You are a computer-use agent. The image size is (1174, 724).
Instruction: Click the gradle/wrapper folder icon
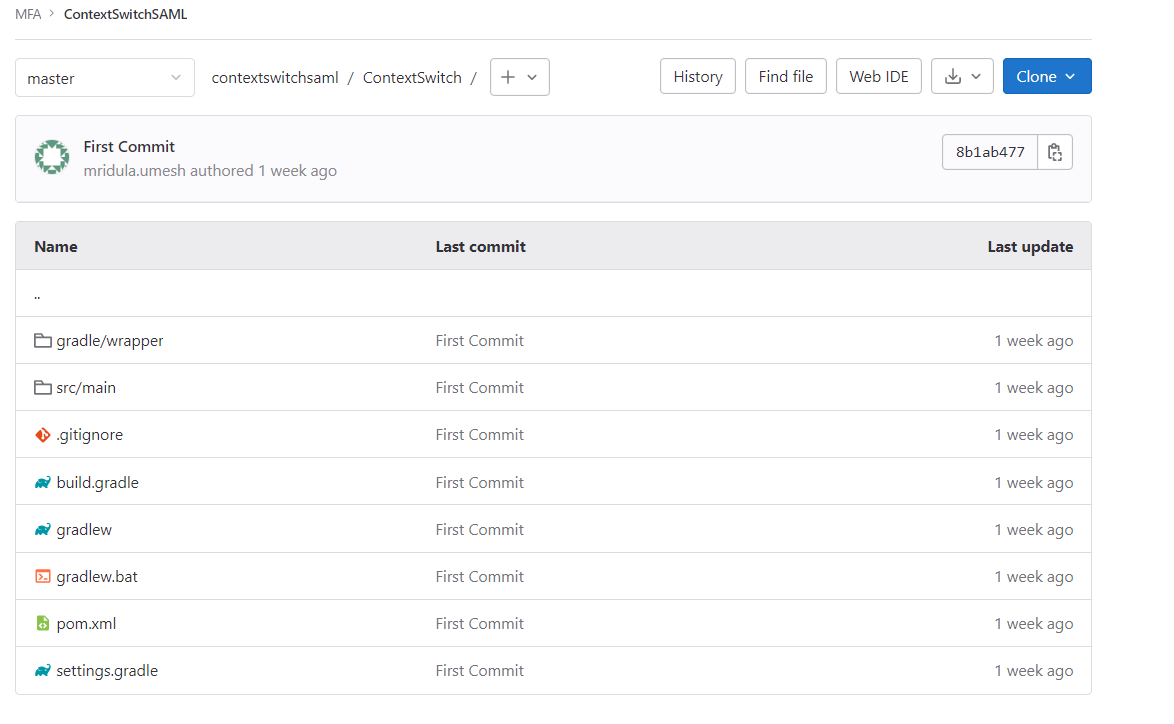42,340
